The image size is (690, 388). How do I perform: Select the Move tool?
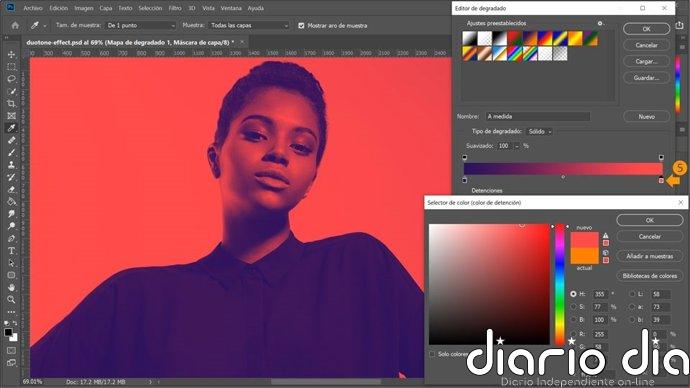(11, 55)
